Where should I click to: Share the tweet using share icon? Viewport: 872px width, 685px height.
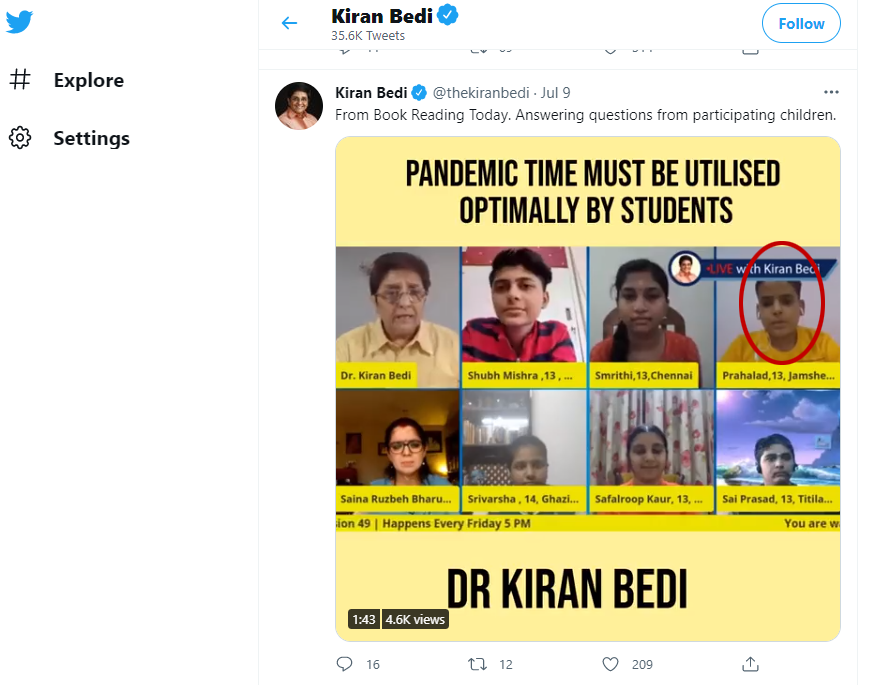click(x=750, y=664)
